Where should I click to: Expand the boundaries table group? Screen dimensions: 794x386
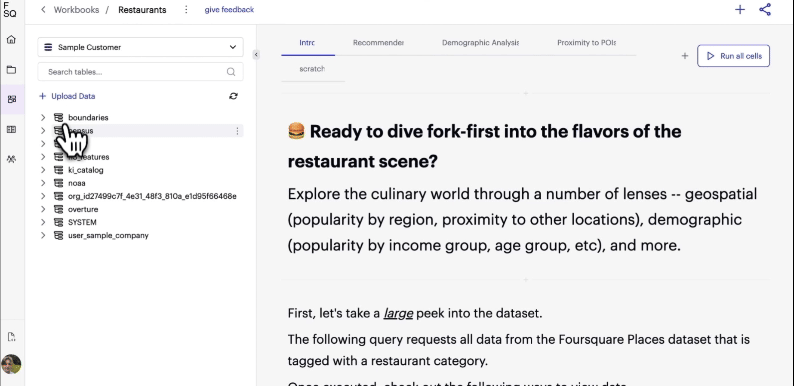point(43,118)
